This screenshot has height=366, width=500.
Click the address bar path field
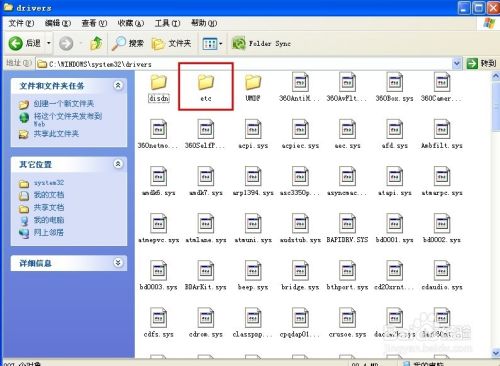(x=244, y=63)
